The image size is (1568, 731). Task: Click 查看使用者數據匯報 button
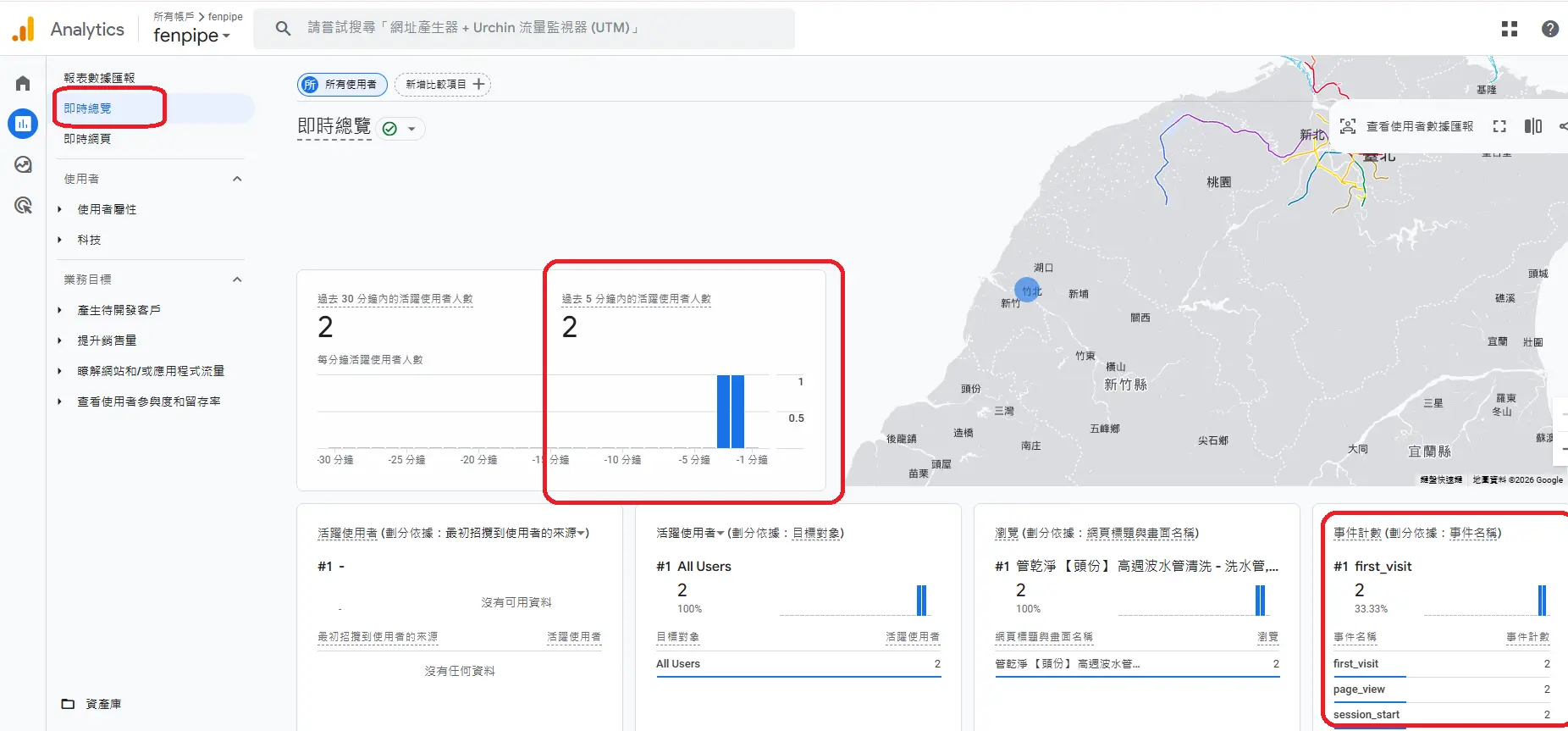click(1406, 126)
